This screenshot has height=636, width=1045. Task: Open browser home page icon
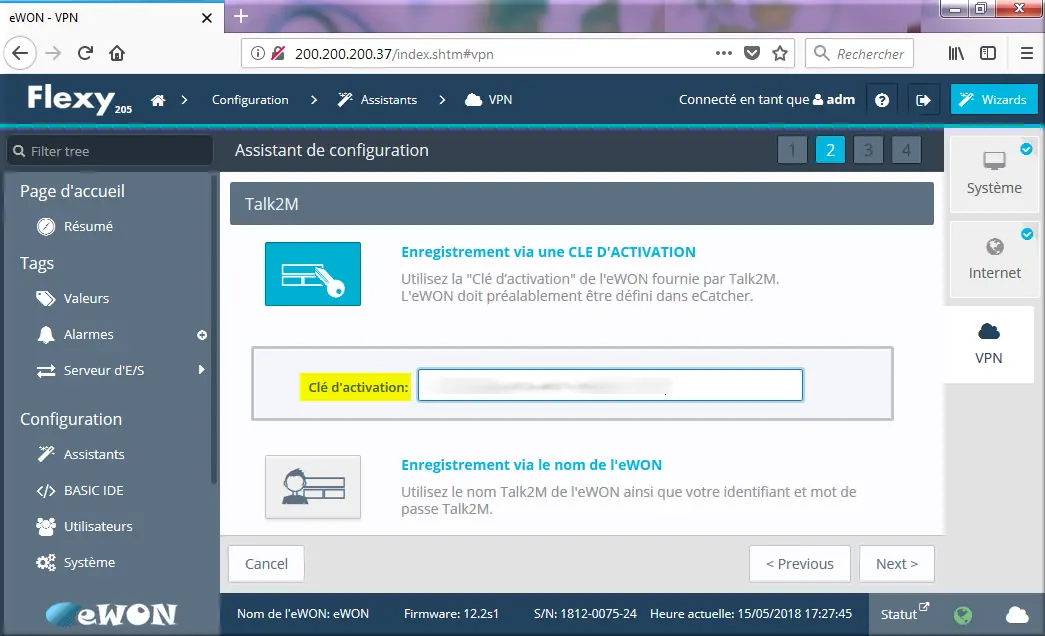click(117, 53)
